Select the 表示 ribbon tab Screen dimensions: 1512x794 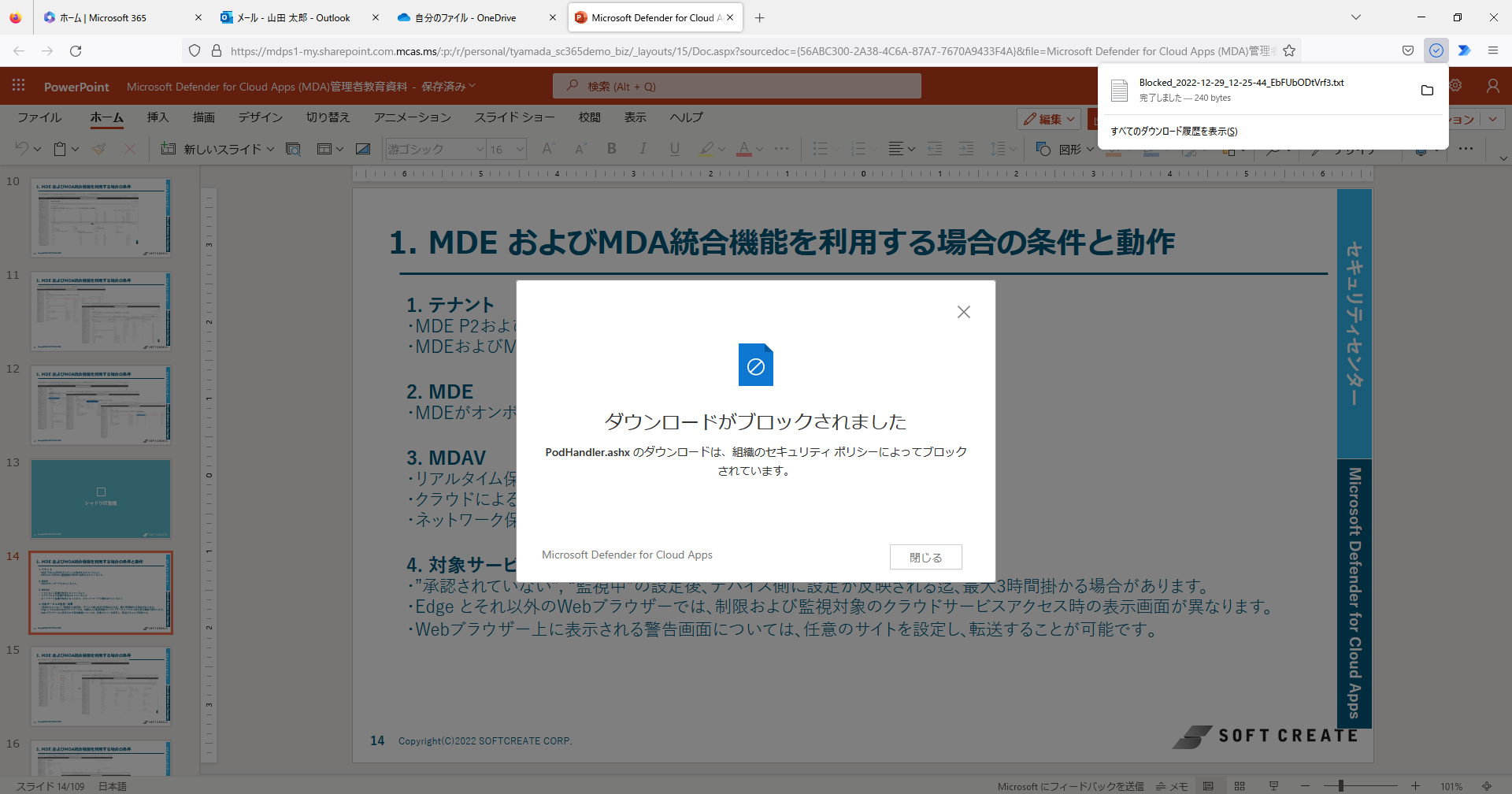pos(635,117)
